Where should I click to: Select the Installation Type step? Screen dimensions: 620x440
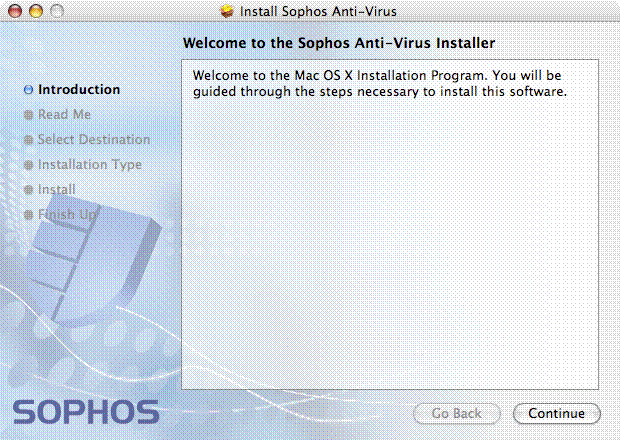point(90,164)
